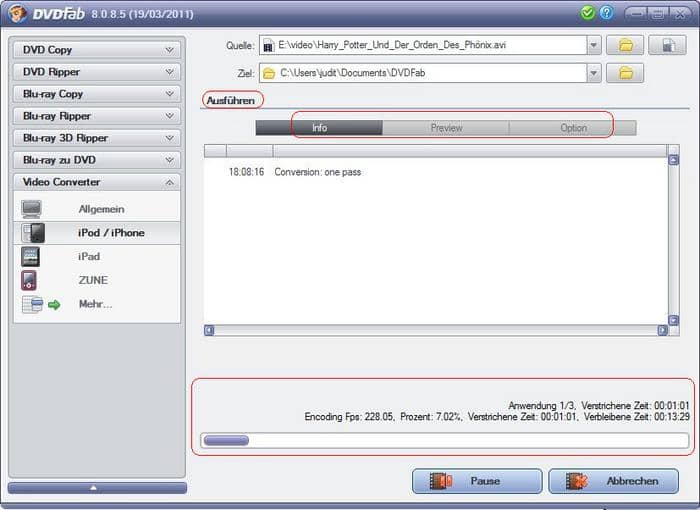Click film icon on Pause button
This screenshot has height=510, width=700.
tap(441, 481)
